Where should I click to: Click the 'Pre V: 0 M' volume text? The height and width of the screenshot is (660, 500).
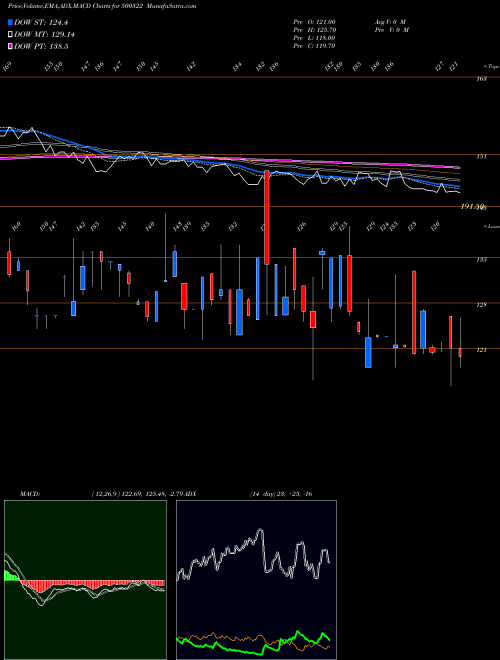click(391, 30)
